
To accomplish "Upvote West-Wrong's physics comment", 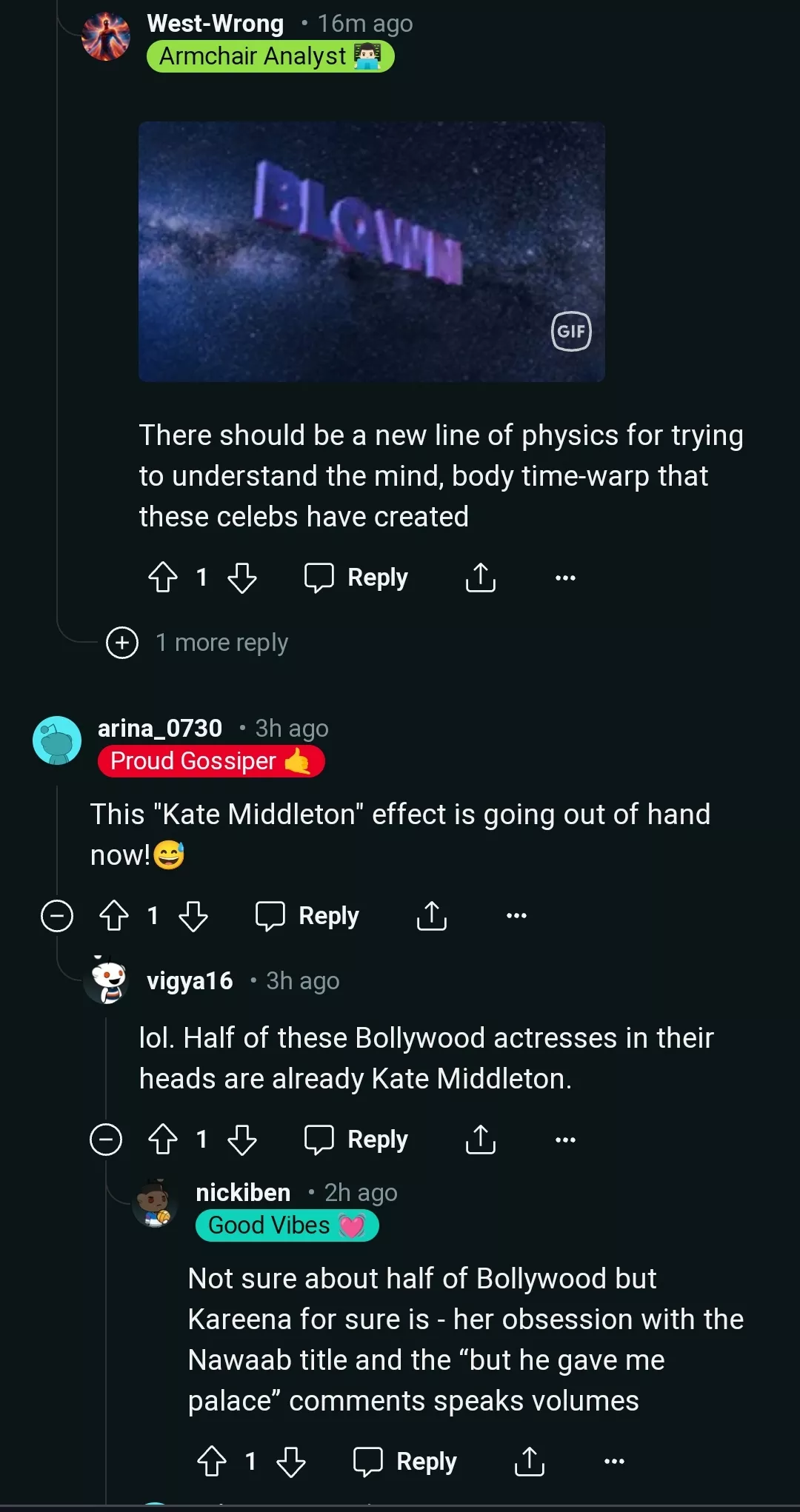I will [163, 578].
